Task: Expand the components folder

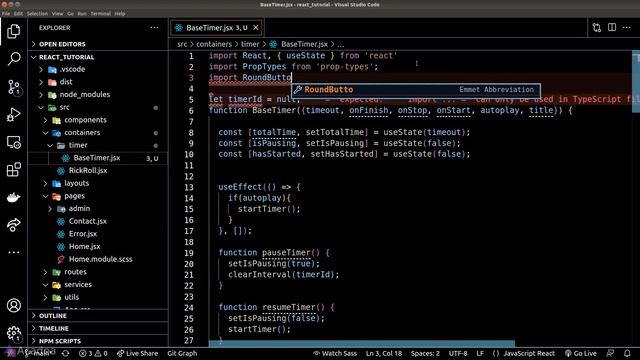Action: 98,120
